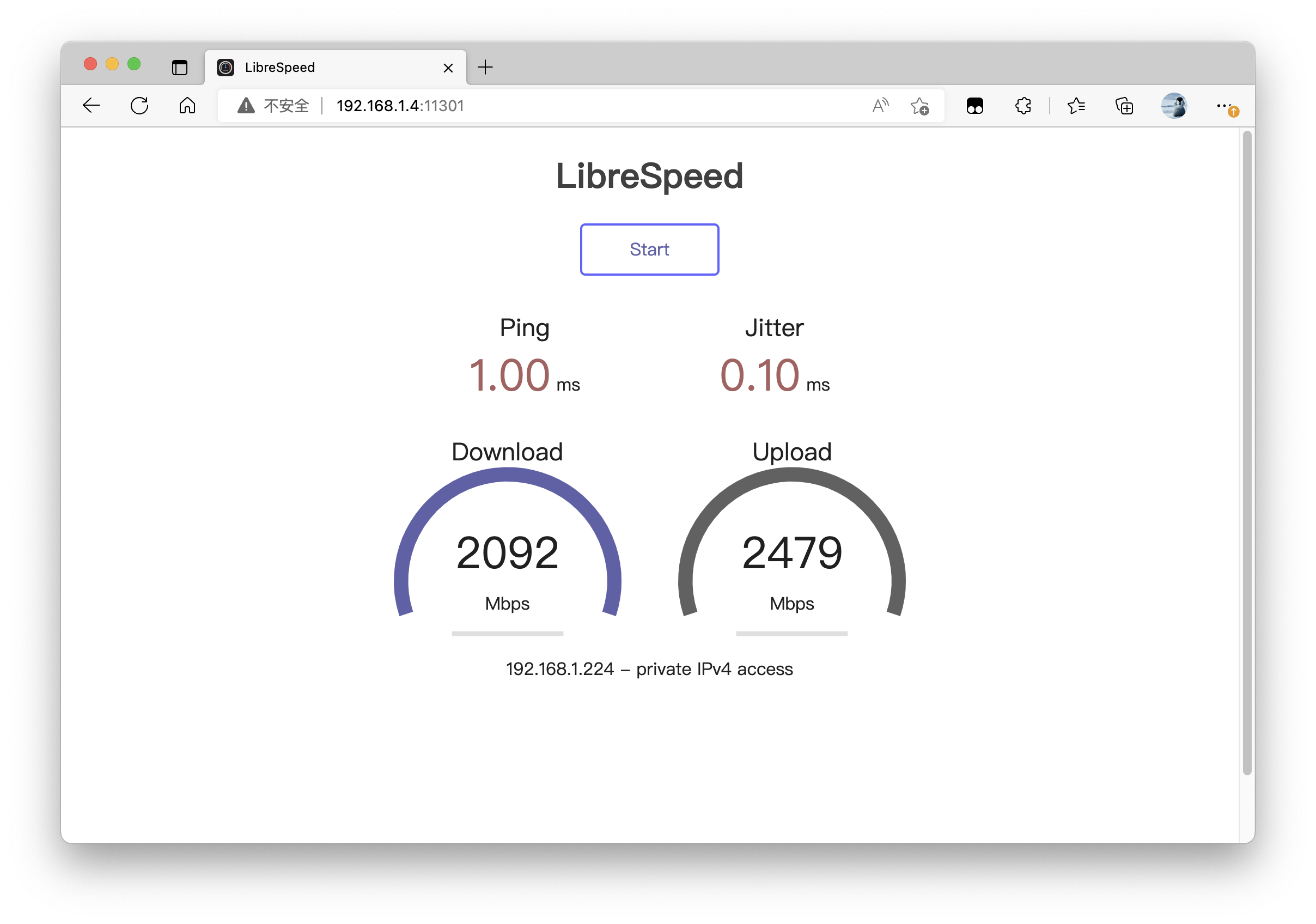Go back to previous page
The height and width of the screenshot is (924, 1316).
click(x=91, y=106)
